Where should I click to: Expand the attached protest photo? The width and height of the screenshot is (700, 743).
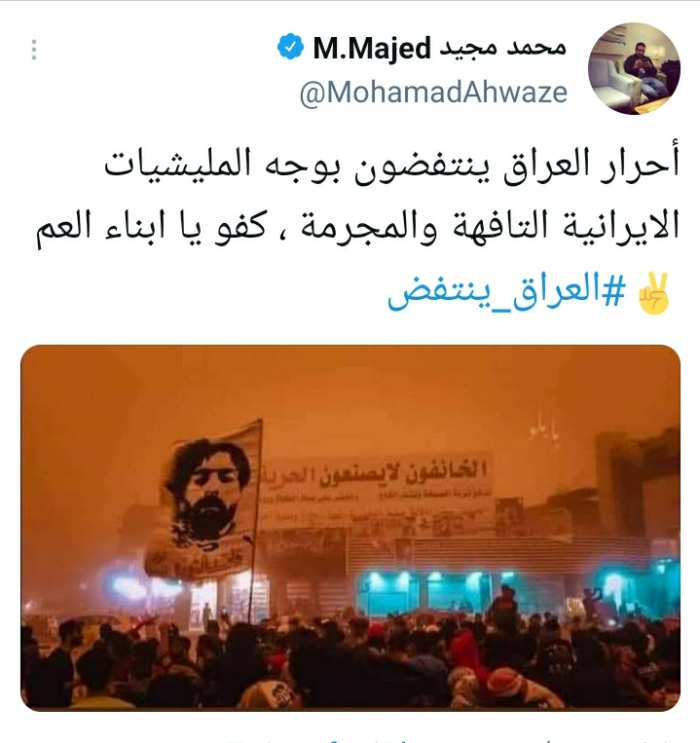(350, 528)
